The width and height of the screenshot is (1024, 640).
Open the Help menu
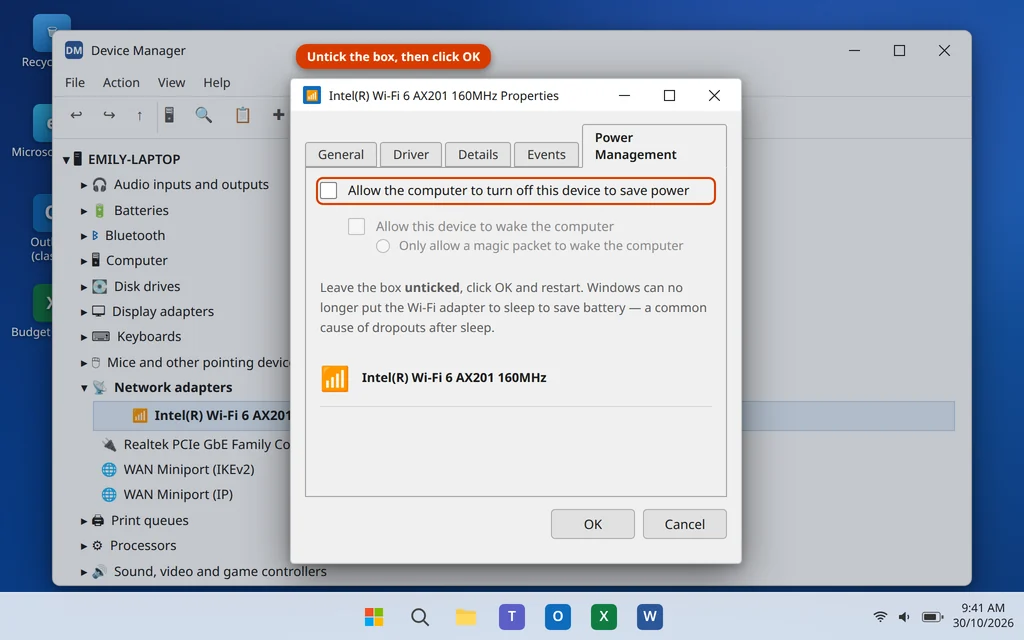pos(216,82)
